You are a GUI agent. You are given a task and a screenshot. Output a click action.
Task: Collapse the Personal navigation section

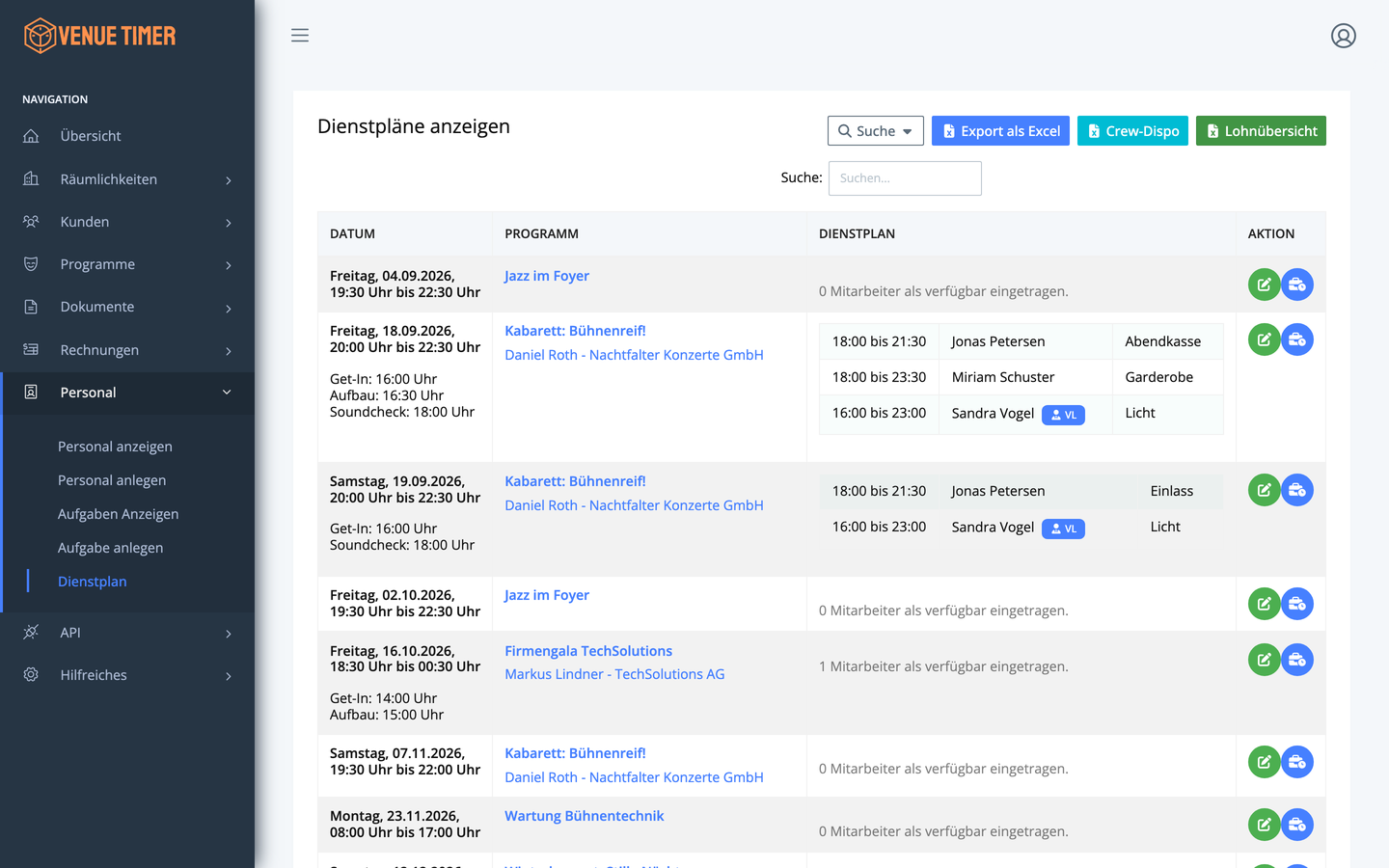coord(127,393)
